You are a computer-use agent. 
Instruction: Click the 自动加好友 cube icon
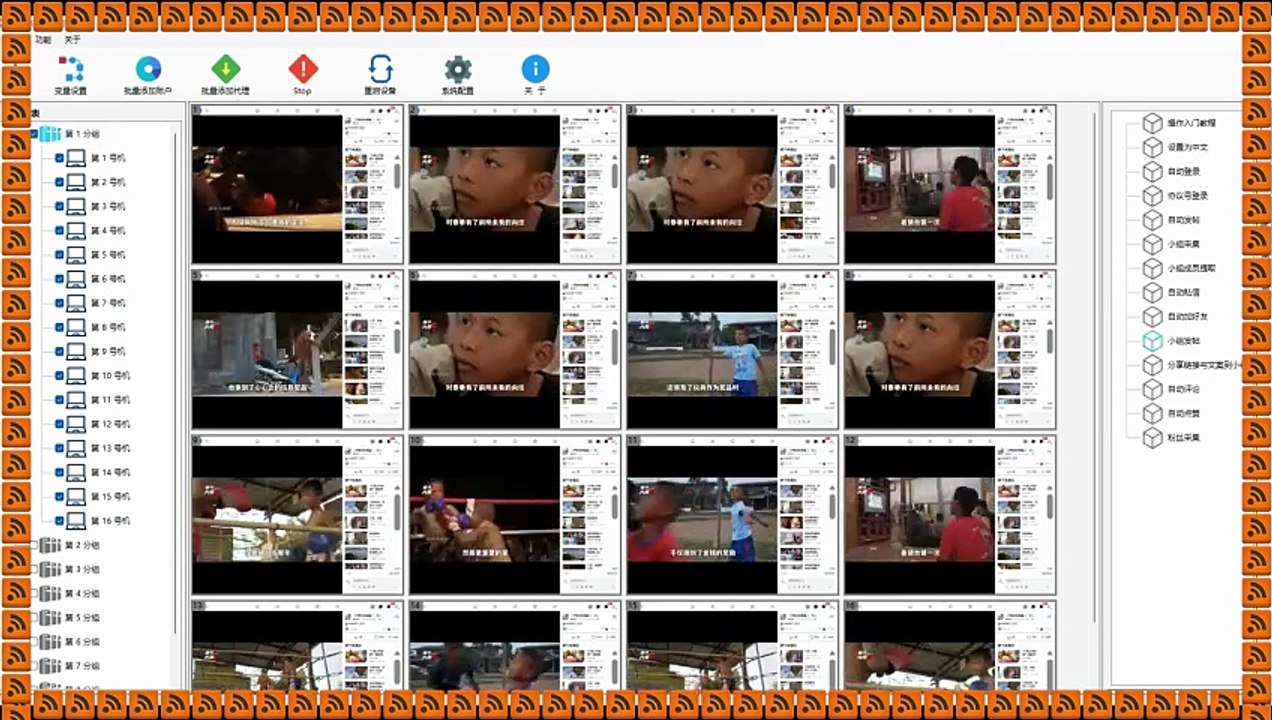point(1153,316)
